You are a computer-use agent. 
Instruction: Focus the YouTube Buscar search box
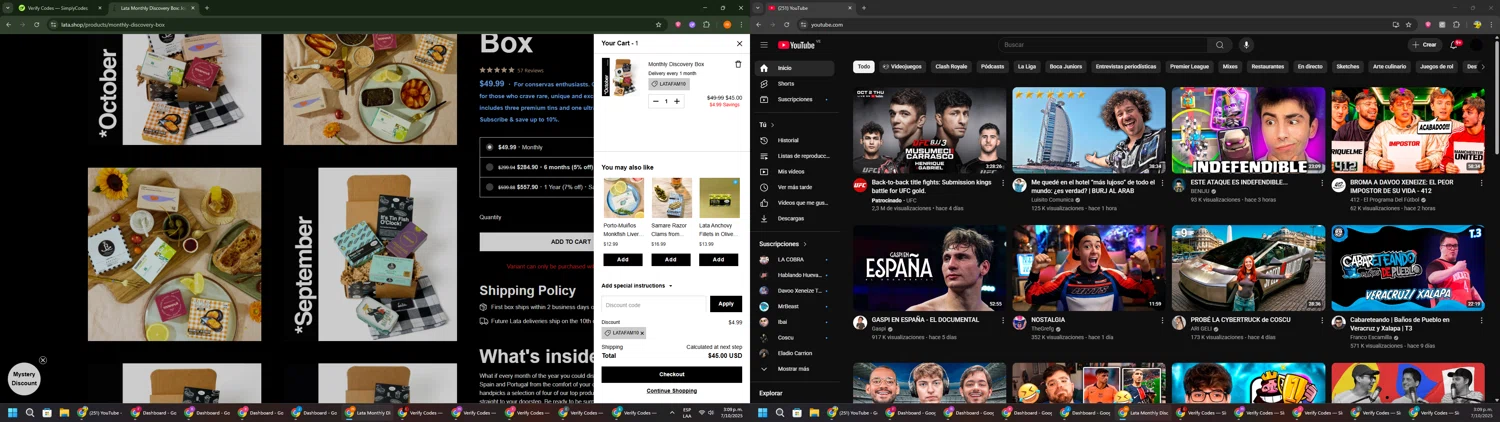point(1101,45)
